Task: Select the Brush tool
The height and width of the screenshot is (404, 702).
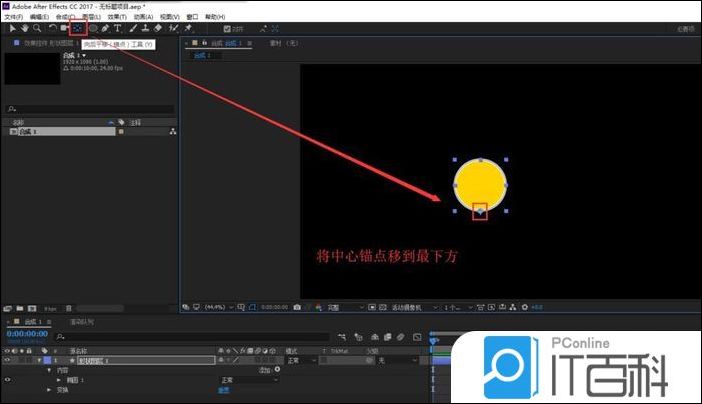Action: coord(133,28)
